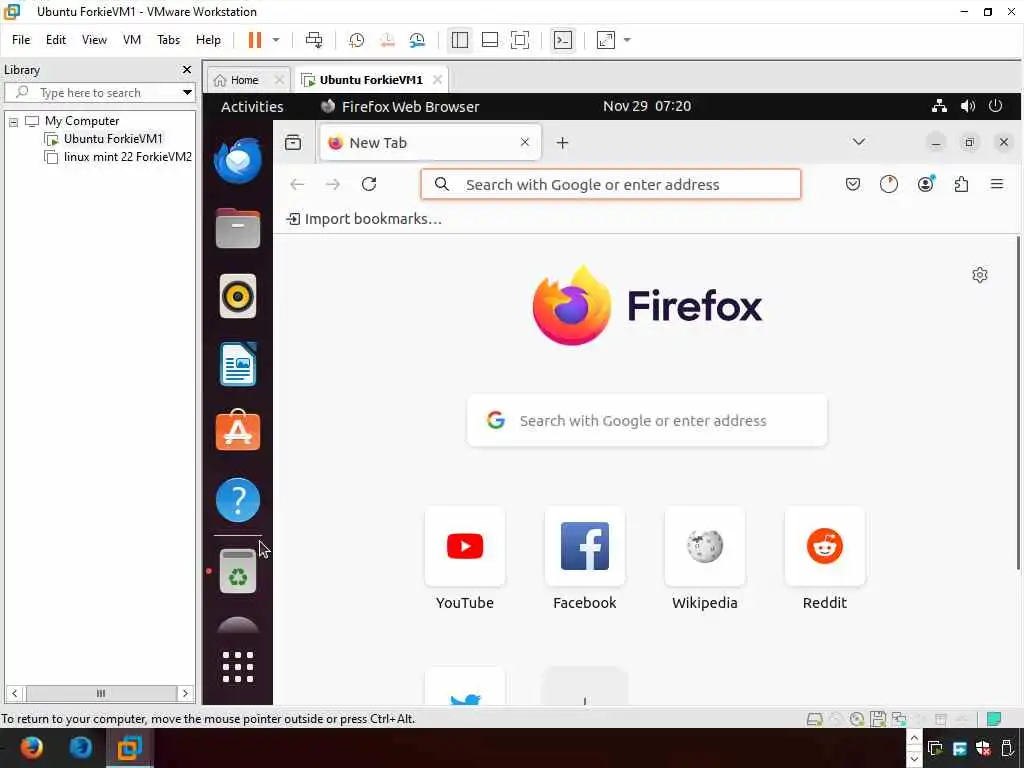Open Thunderbird mail from the Ubuntu dock

[238, 161]
